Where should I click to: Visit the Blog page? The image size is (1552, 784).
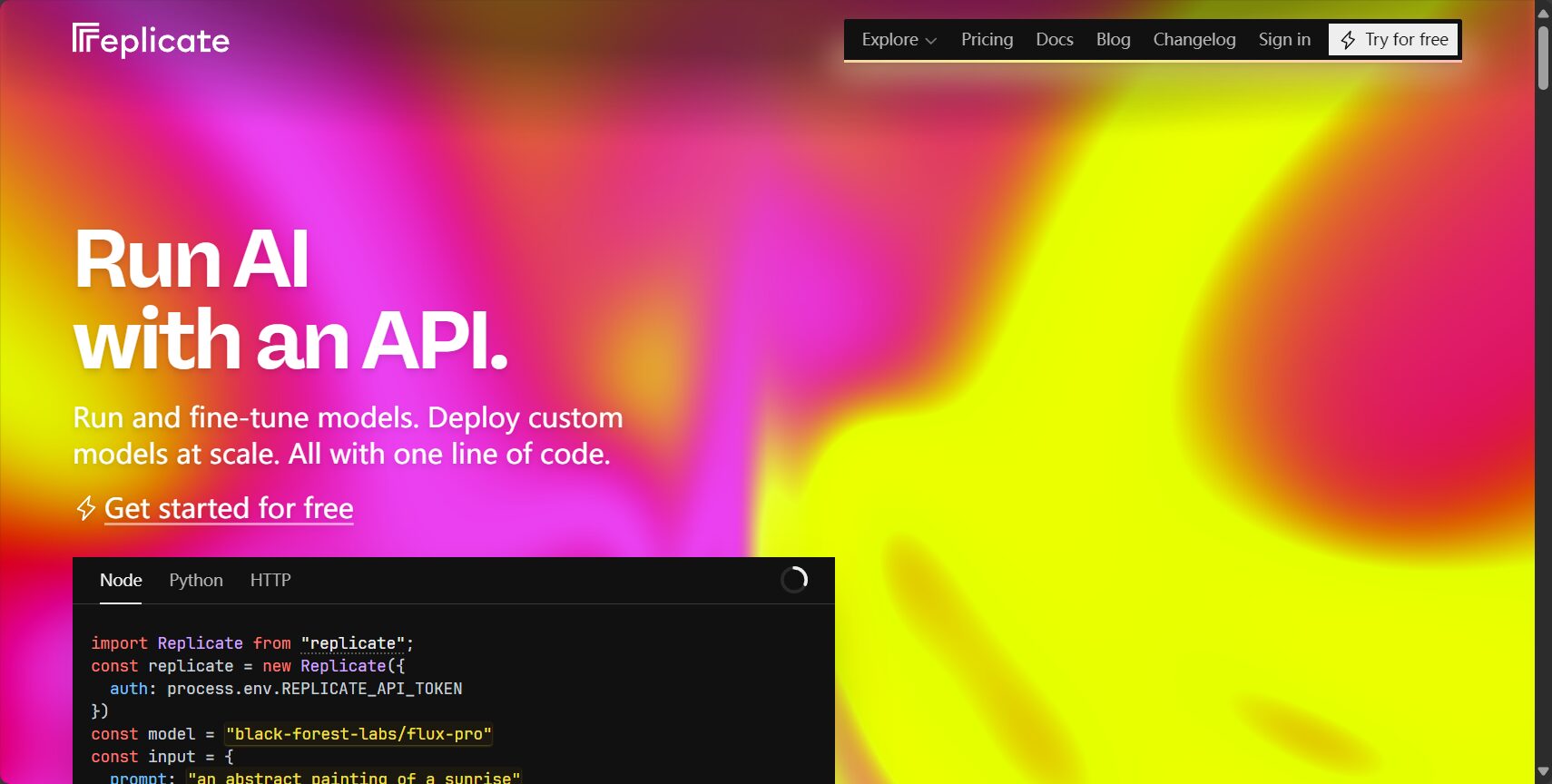coord(1113,40)
